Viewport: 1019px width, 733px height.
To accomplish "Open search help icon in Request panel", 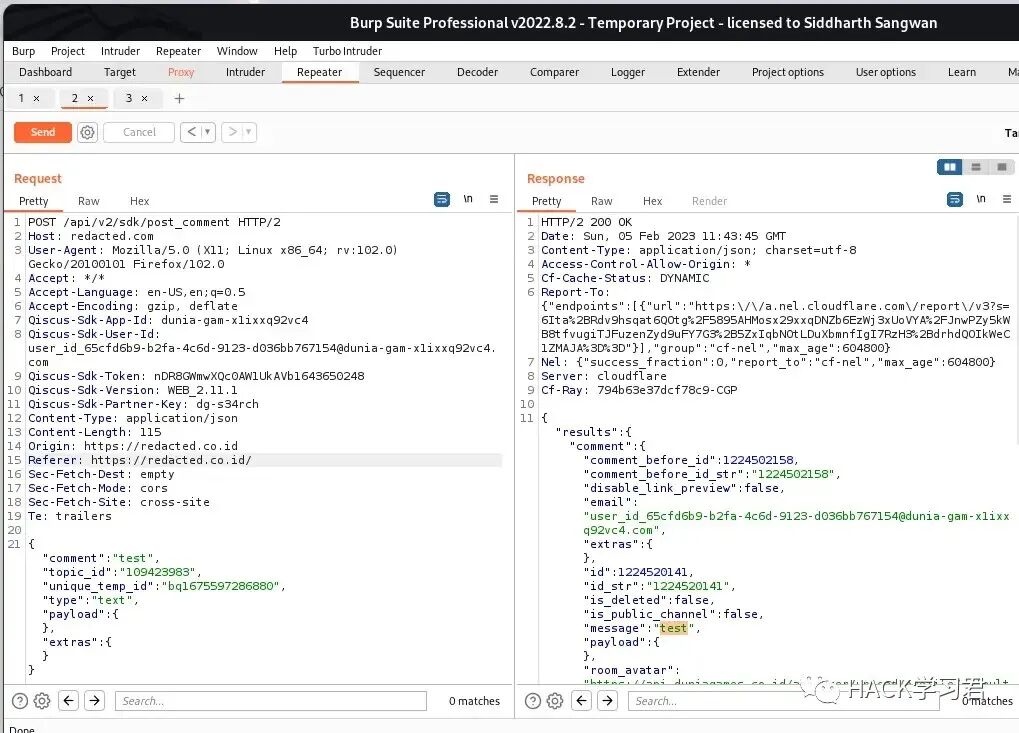I will 20,701.
